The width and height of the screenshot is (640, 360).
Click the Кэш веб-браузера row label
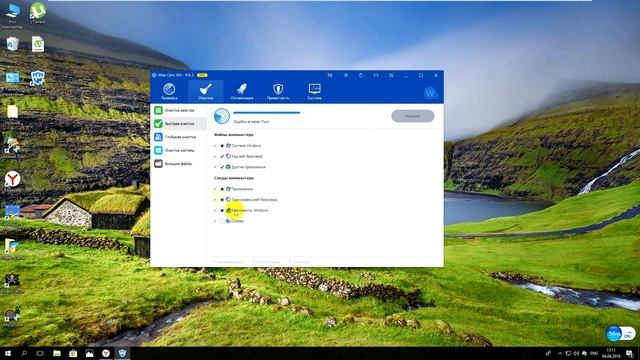coord(247,156)
